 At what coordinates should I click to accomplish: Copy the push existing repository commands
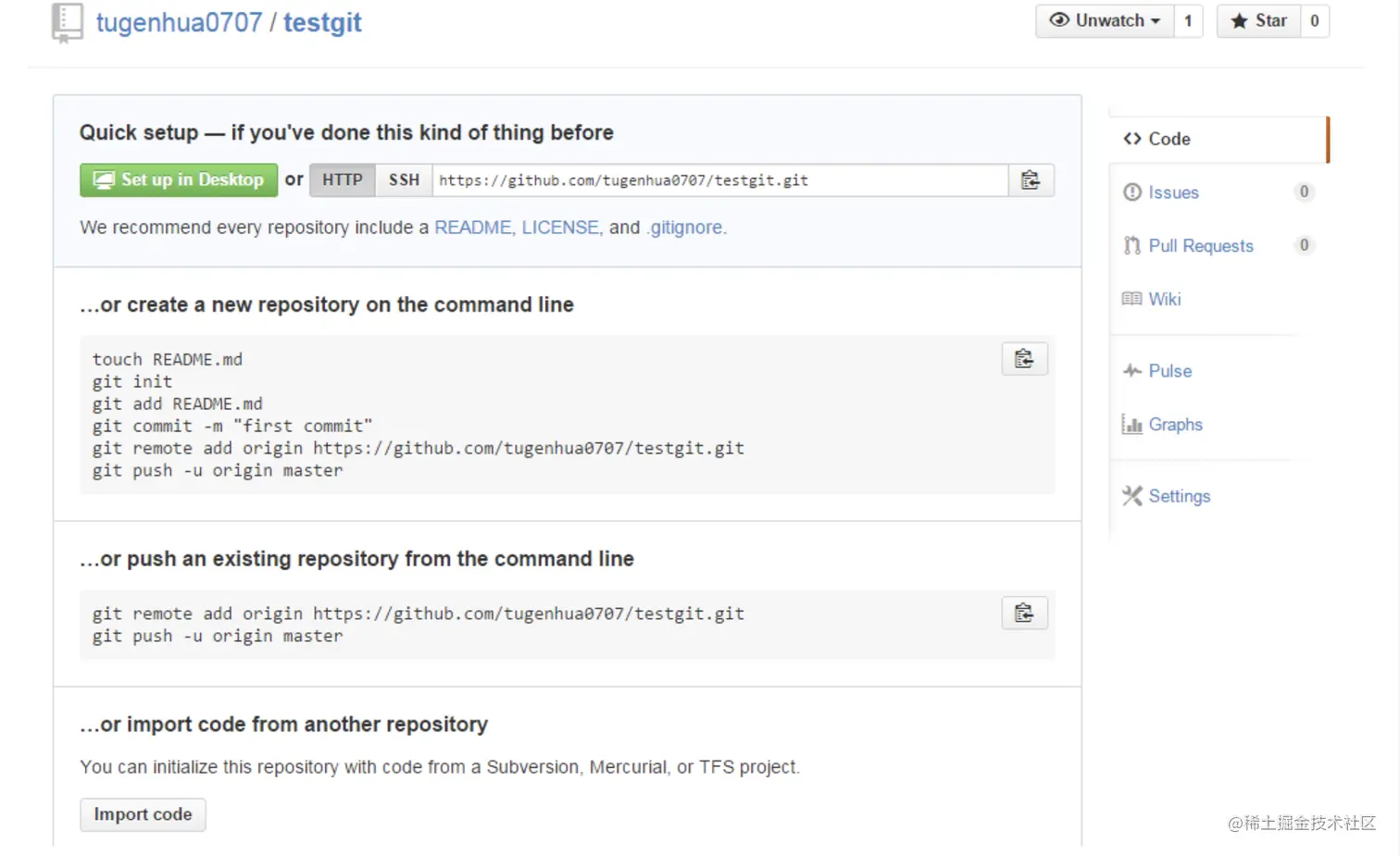point(1024,614)
